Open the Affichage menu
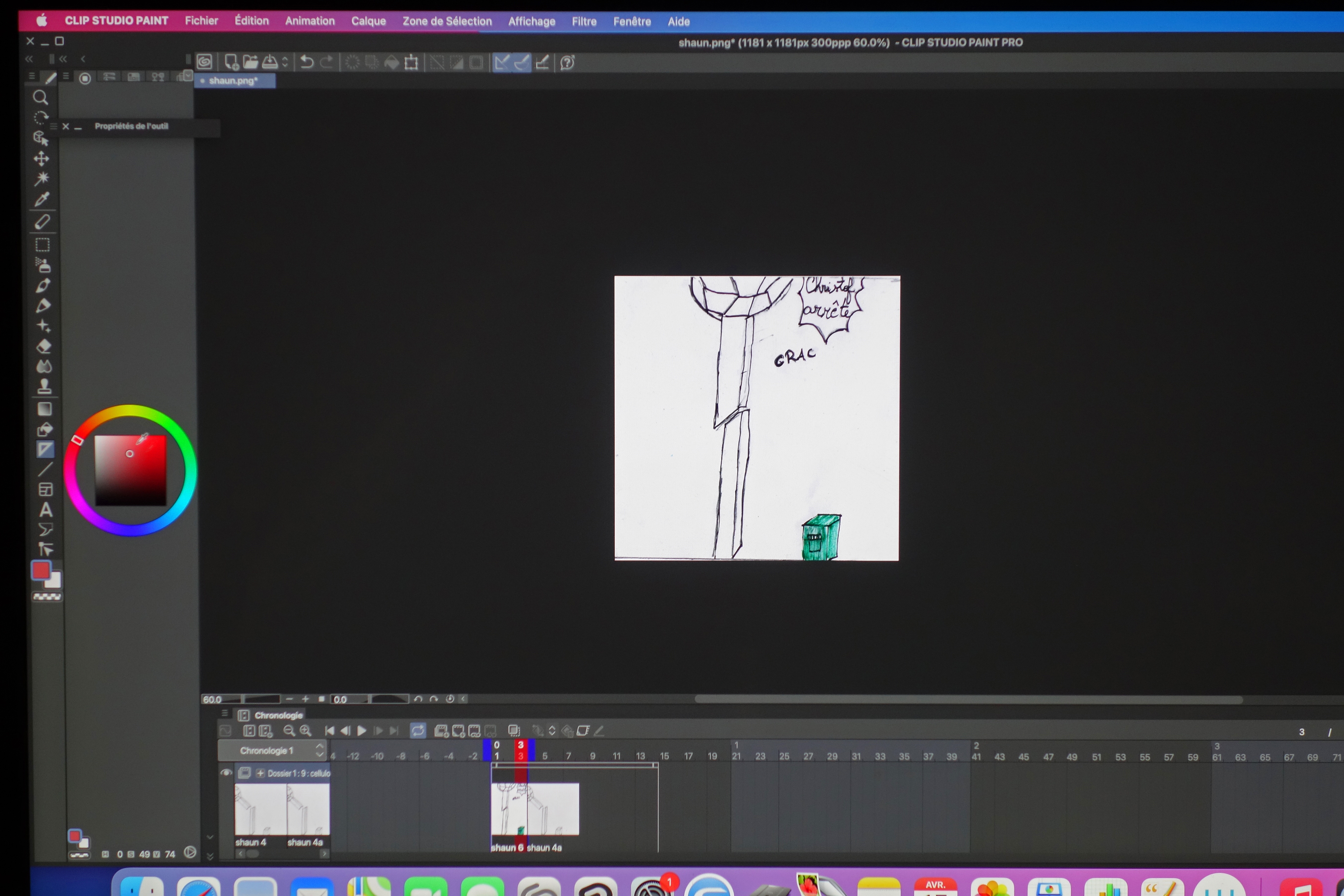Image resolution: width=1344 pixels, height=896 pixels. (x=532, y=22)
